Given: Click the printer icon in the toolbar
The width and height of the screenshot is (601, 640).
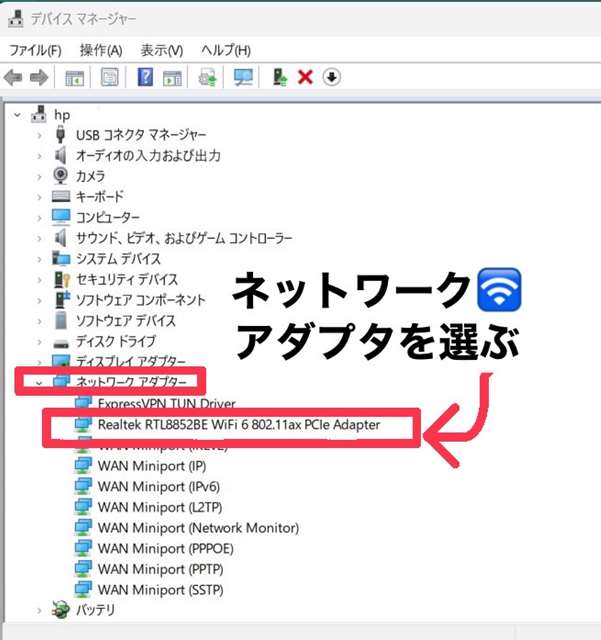Looking at the screenshot, I should 209,78.
